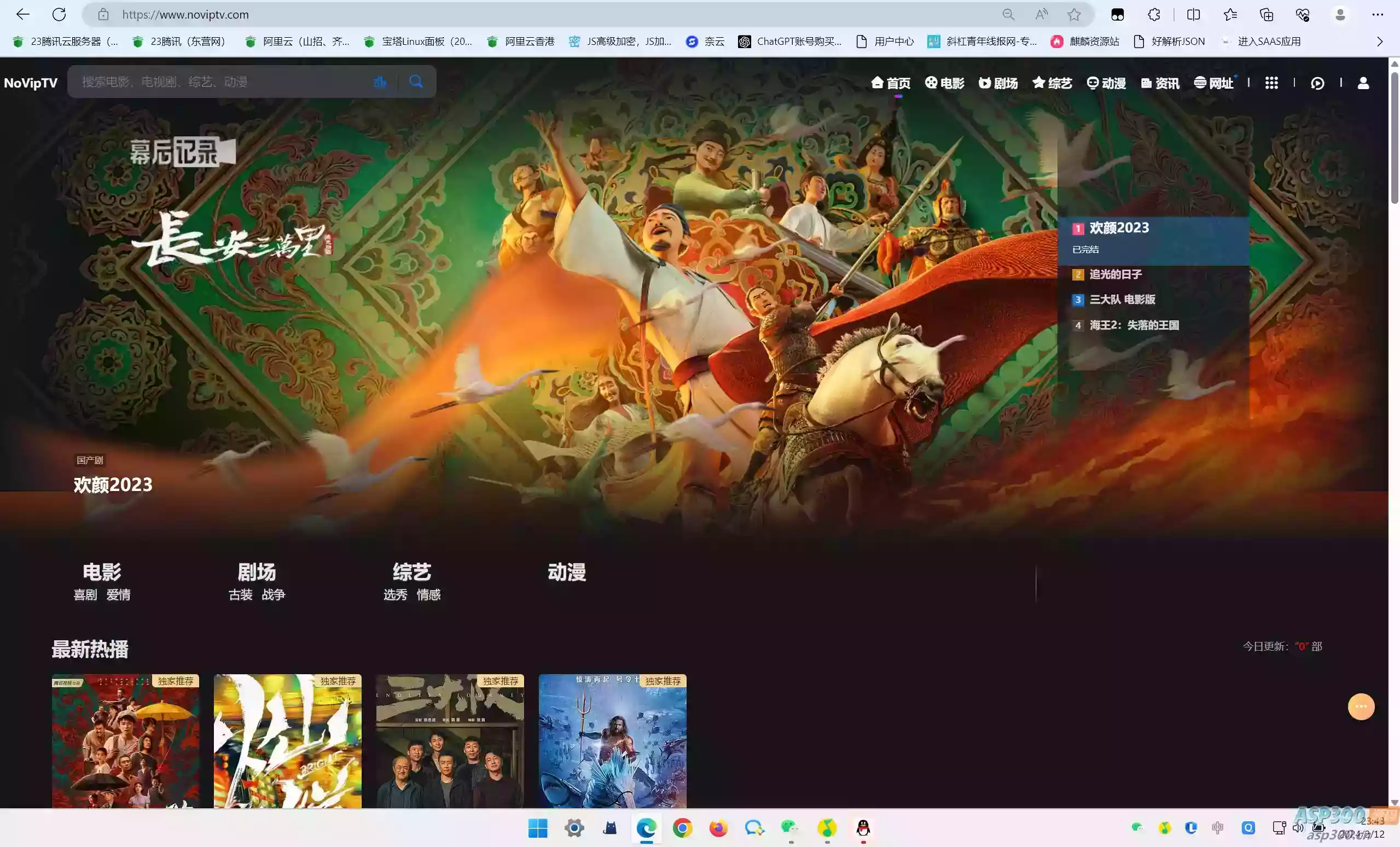
Task: Open the 爱情 movie genre link
Action: (118, 595)
